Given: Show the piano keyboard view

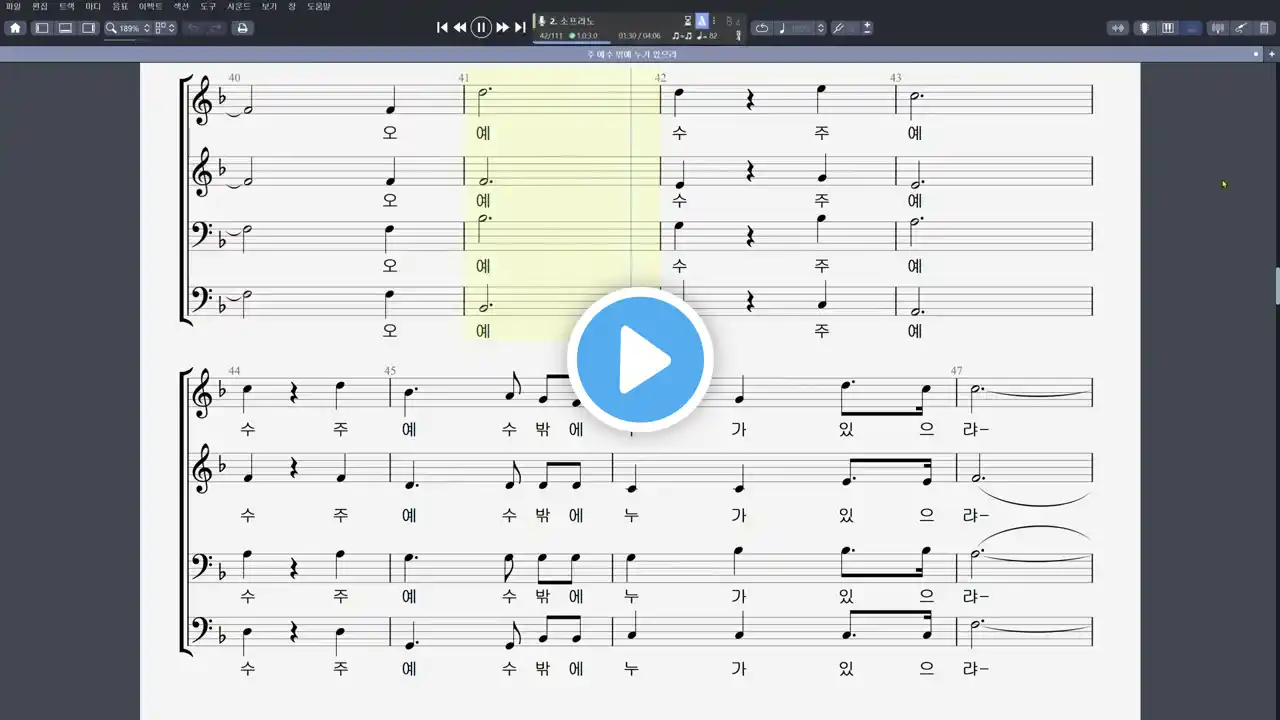Looking at the screenshot, I should tap(1167, 28).
